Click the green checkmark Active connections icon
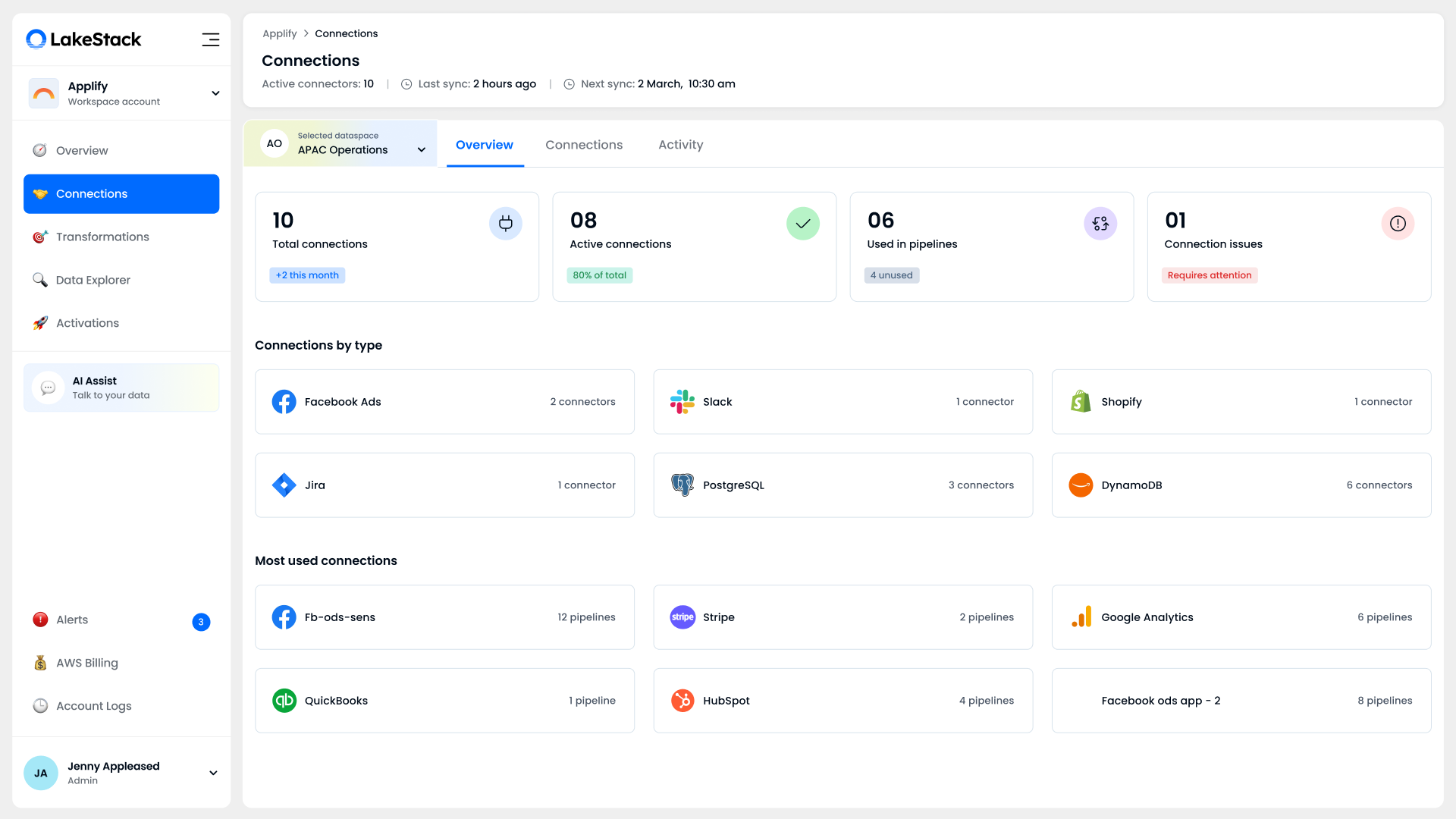 (803, 224)
